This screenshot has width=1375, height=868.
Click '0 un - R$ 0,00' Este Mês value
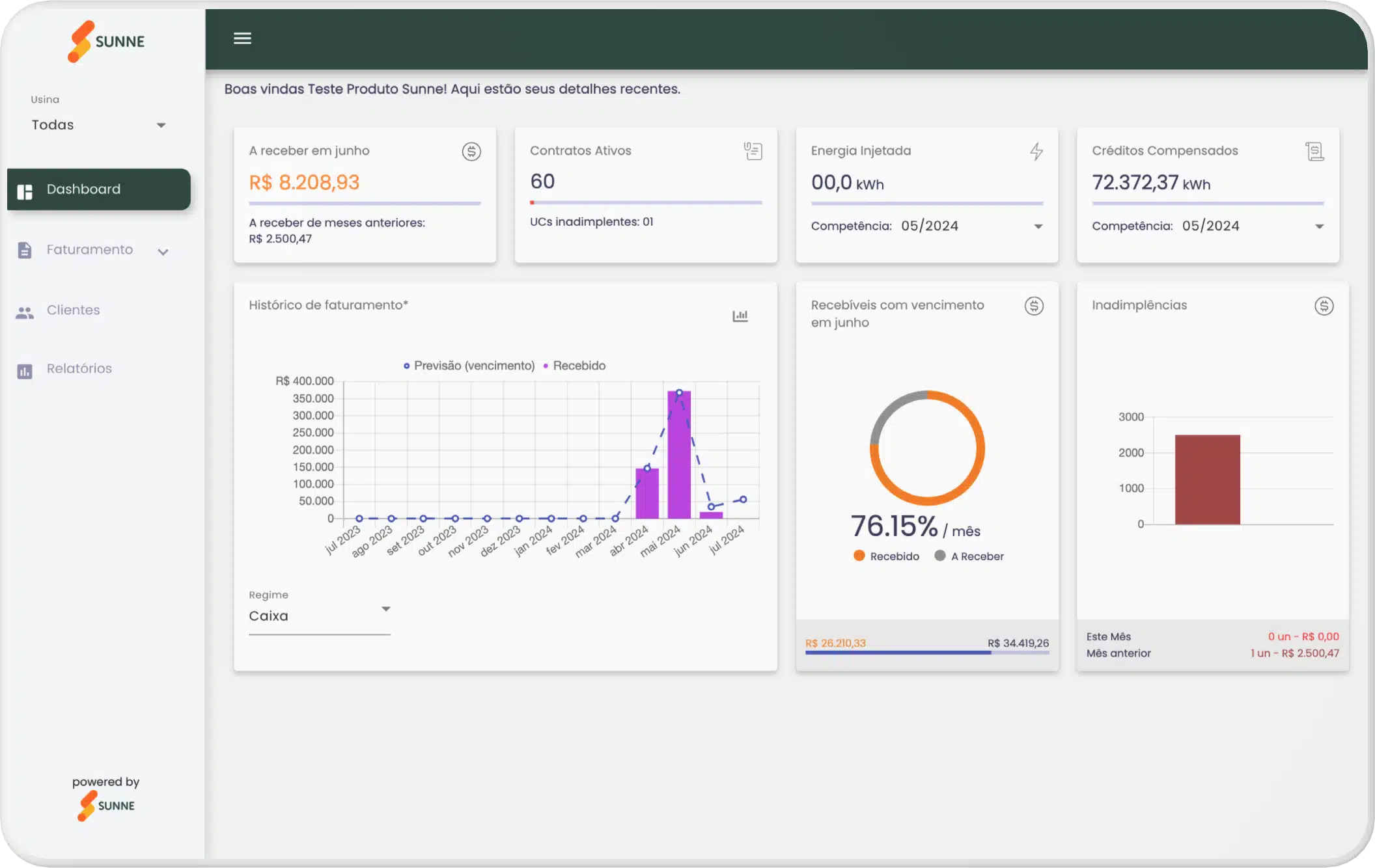tap(1303, 636)
